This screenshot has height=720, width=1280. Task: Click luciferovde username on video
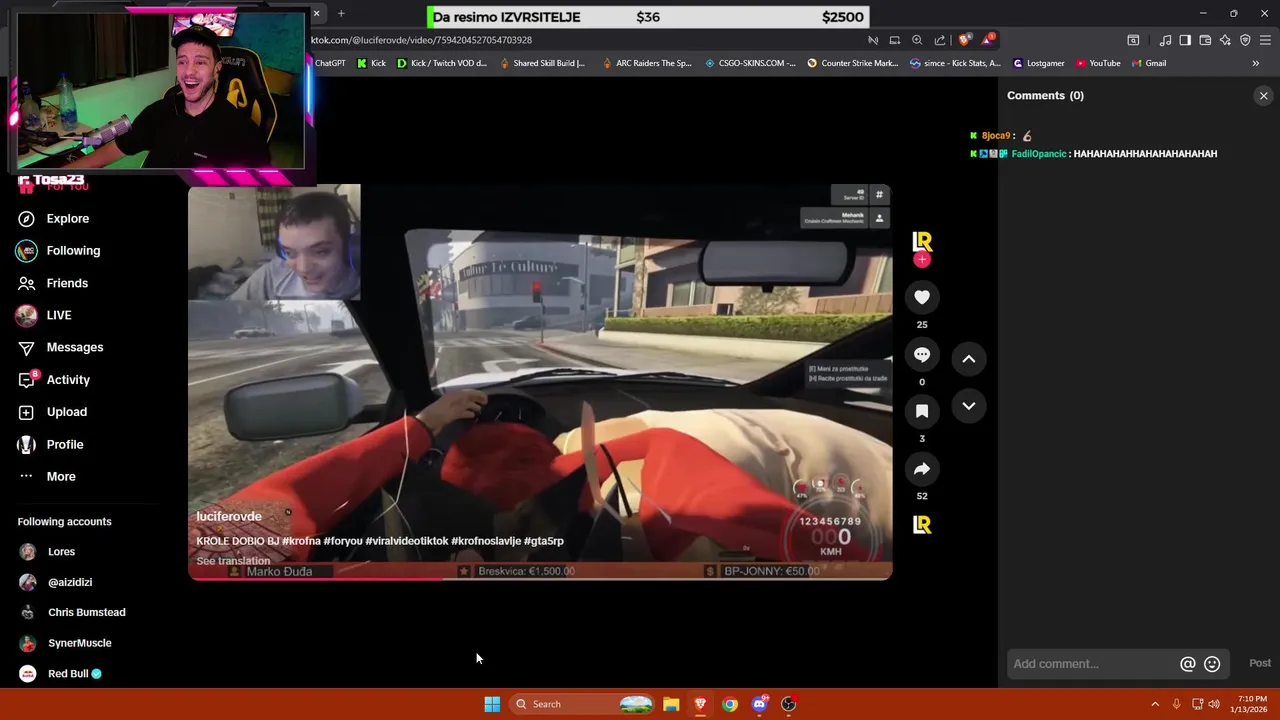click(x=229, y=516)
